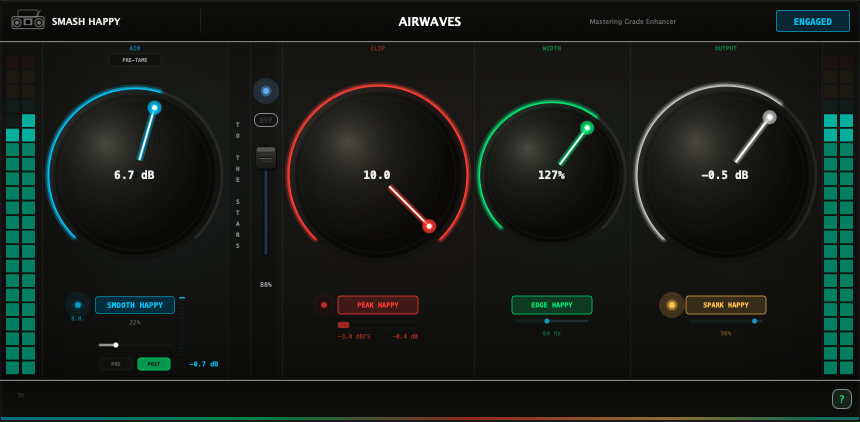Select PRE metering mode

tap(116, 364)
